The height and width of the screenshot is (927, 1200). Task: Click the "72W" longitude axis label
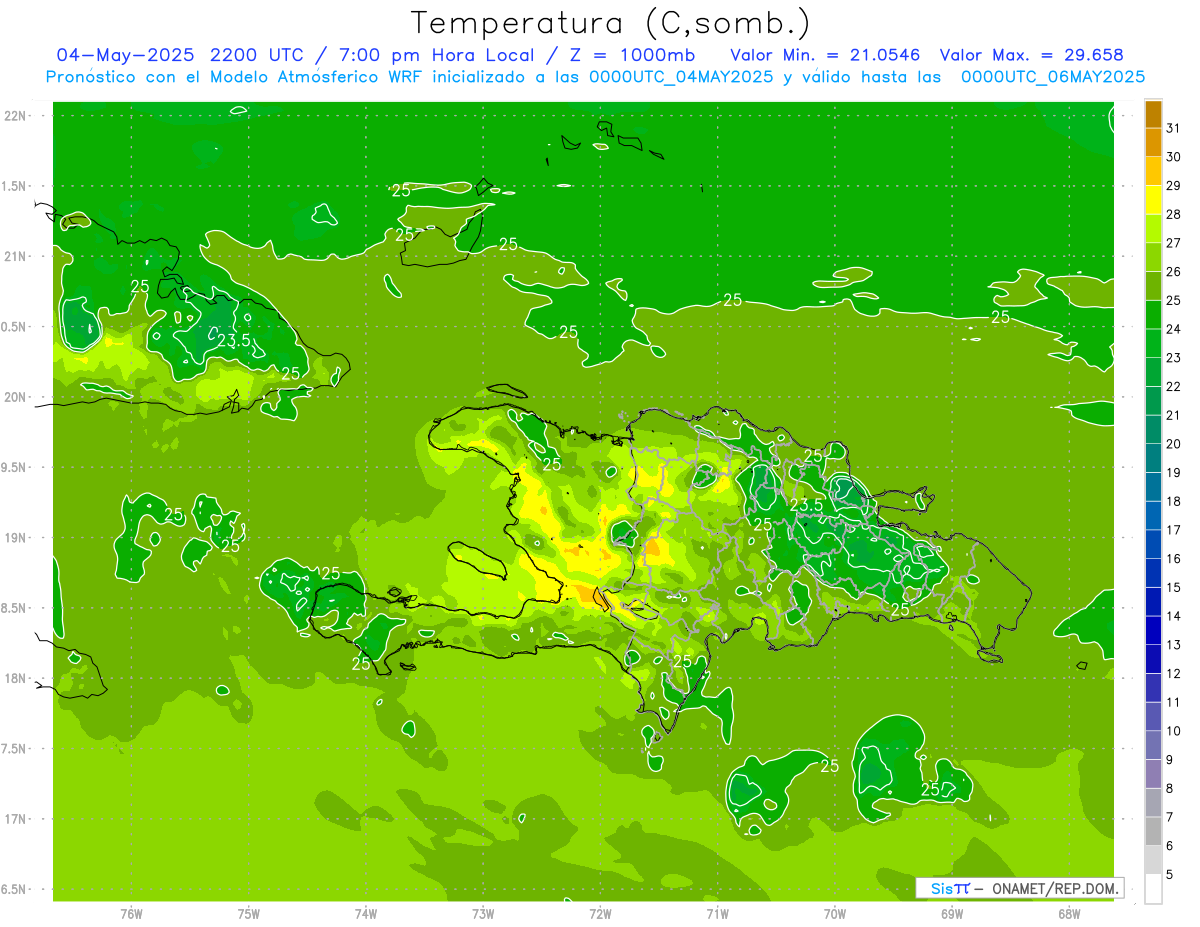click(x=601, y=913)
